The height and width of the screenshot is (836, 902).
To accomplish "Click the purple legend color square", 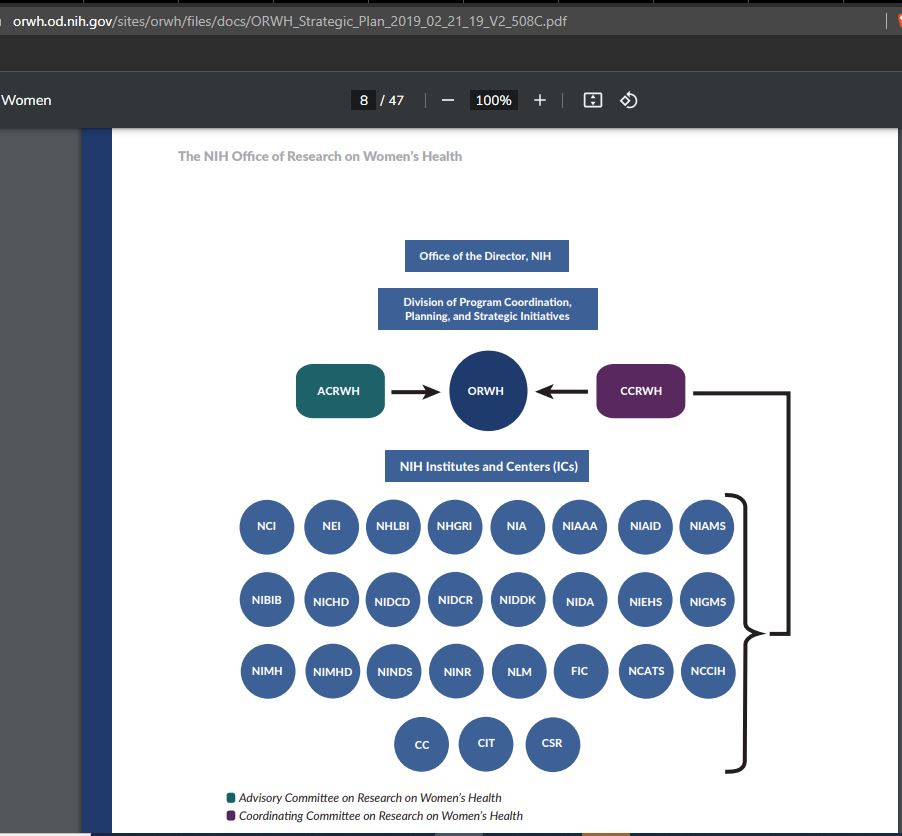I will (231, 815).
